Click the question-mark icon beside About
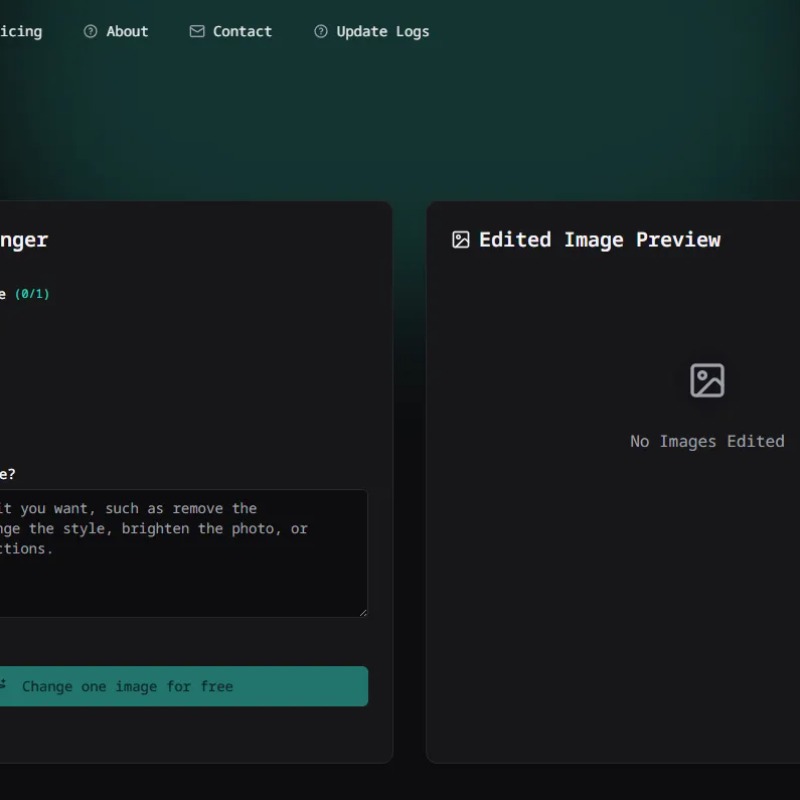Viewport: 800px width, 800px height. click(90, 32)
